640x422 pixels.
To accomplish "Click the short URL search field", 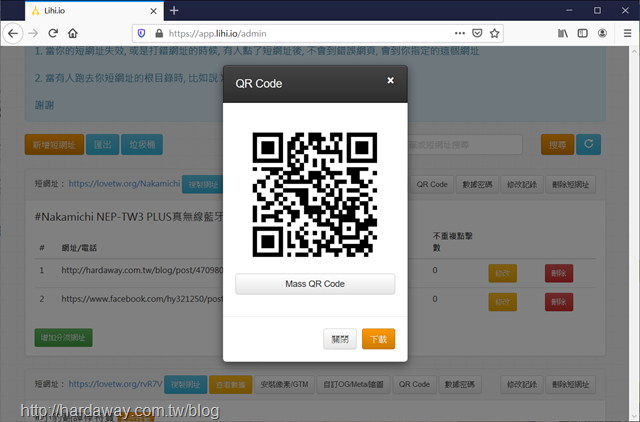I will [465, 145].
